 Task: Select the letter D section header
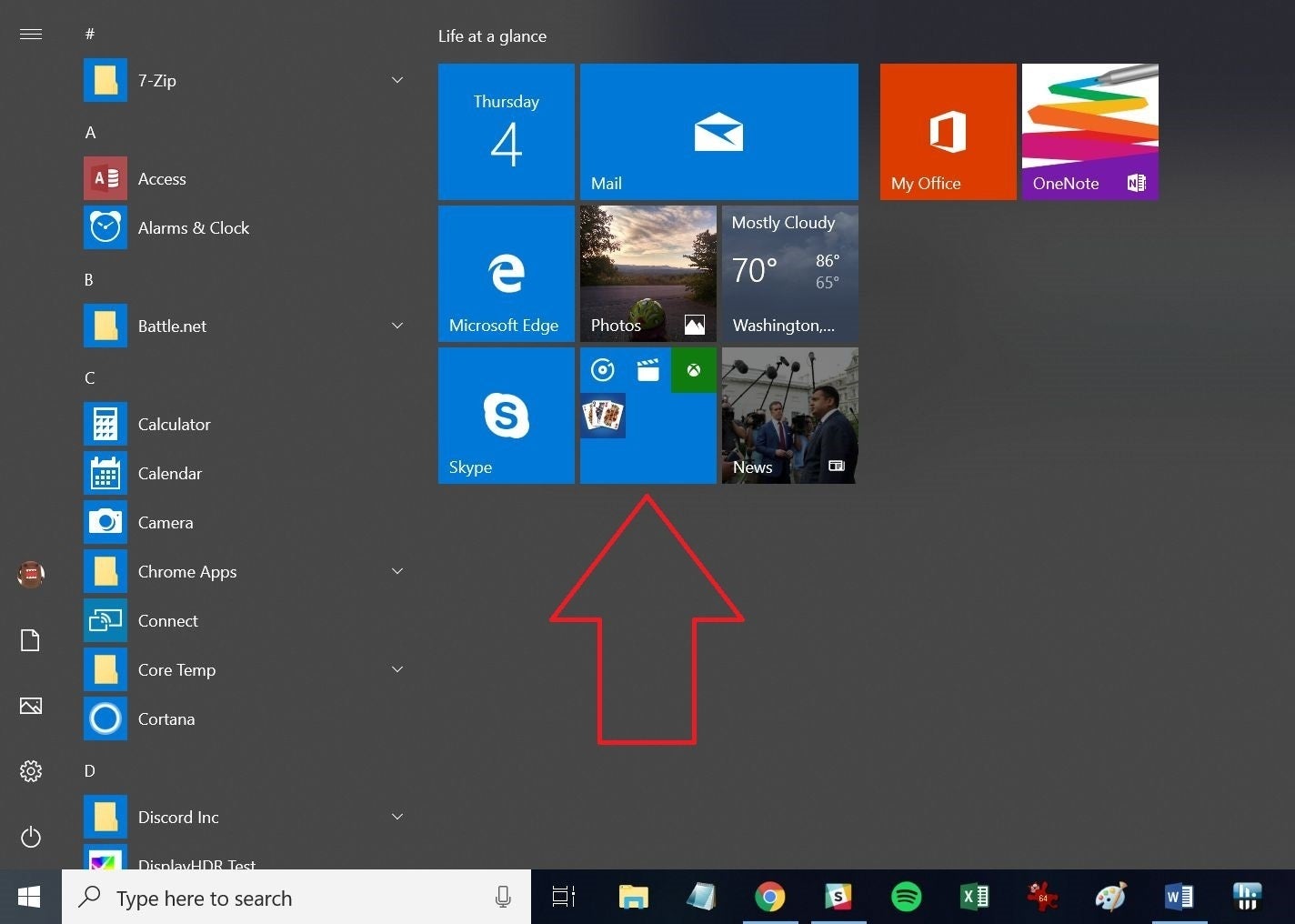[89, 771]
